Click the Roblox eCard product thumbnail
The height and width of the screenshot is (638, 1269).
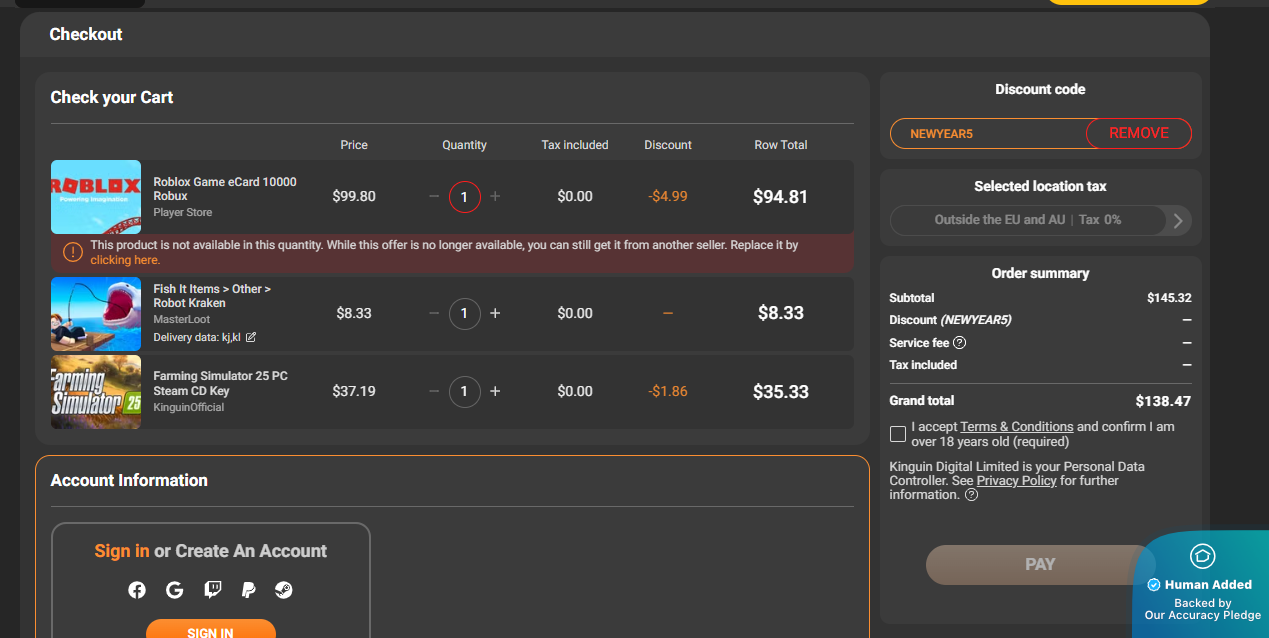pyautogui.click(x=96, y=197)
